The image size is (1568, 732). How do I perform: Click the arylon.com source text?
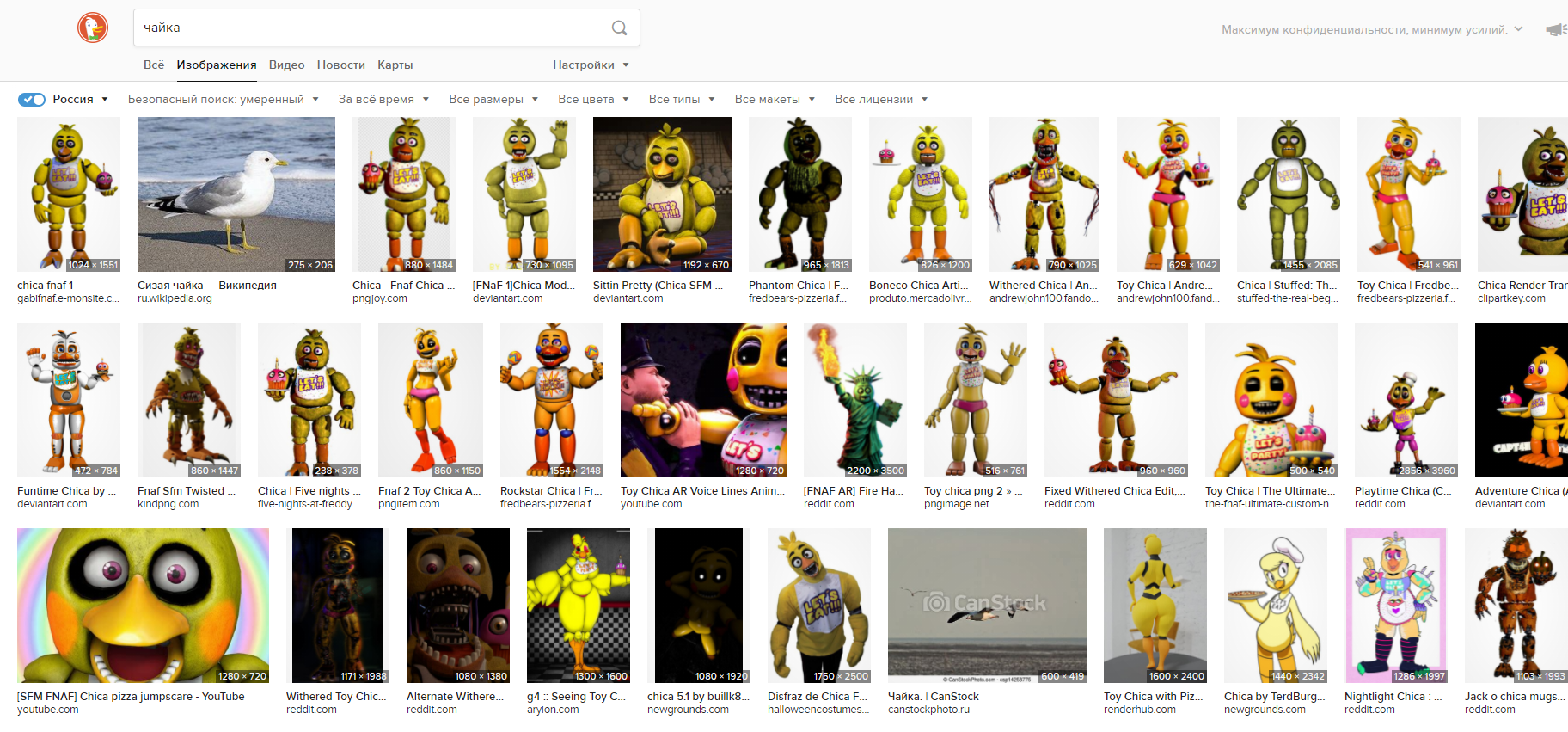(x=553, y=710)
